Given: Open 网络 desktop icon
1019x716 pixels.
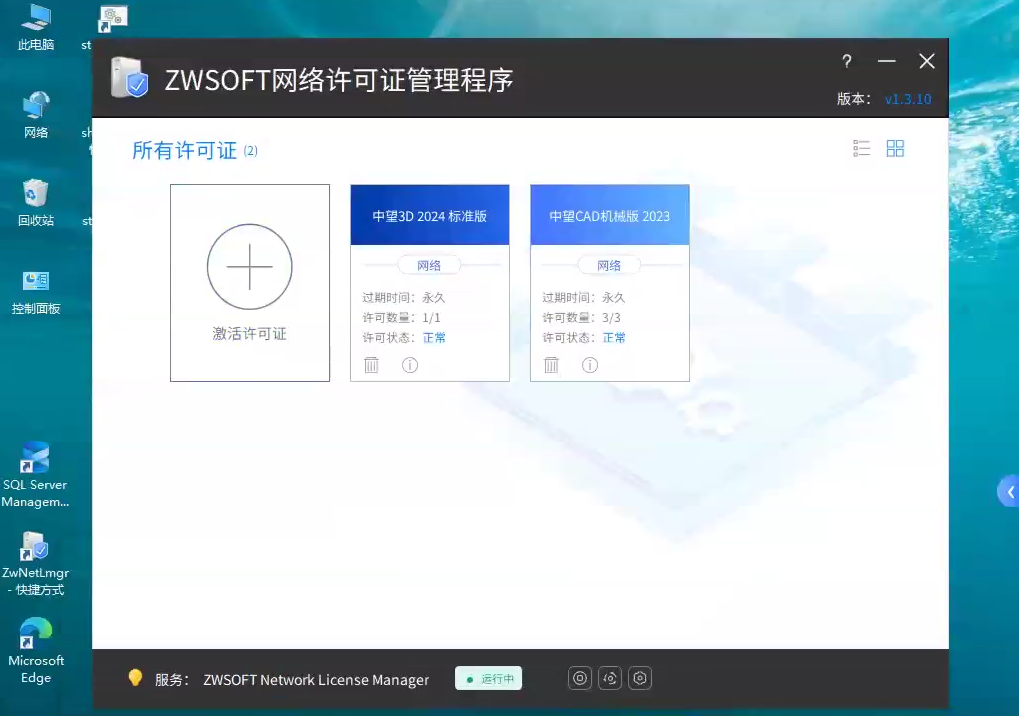Looking at the screenshot, I should click(36, 115).
